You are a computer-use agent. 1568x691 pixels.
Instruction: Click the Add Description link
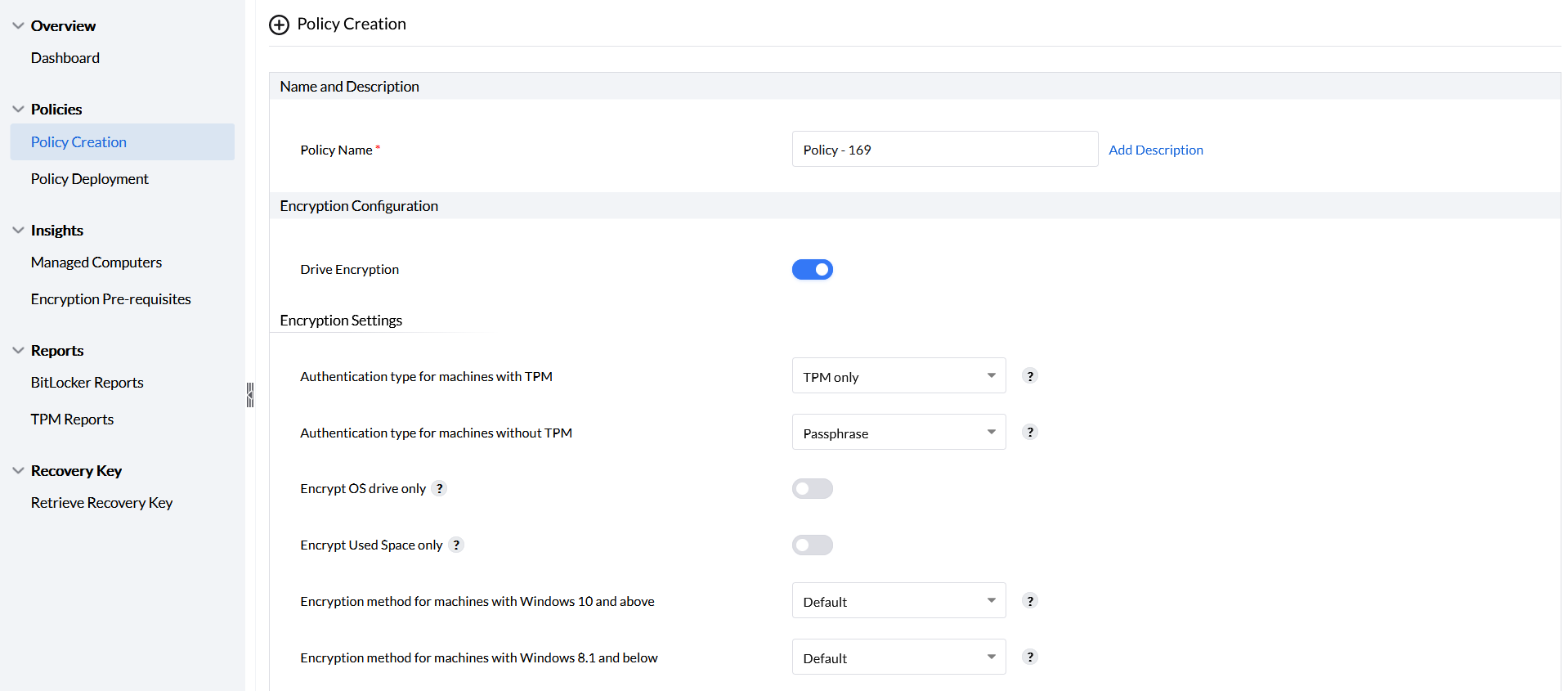click(1155, 150)
